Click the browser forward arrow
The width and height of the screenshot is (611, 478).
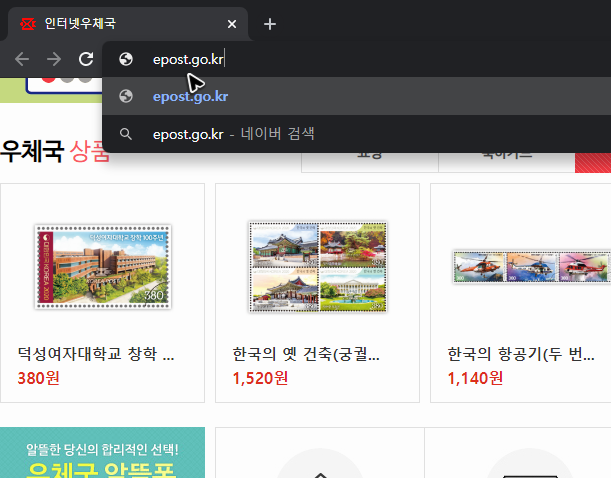tap(54, 59)
